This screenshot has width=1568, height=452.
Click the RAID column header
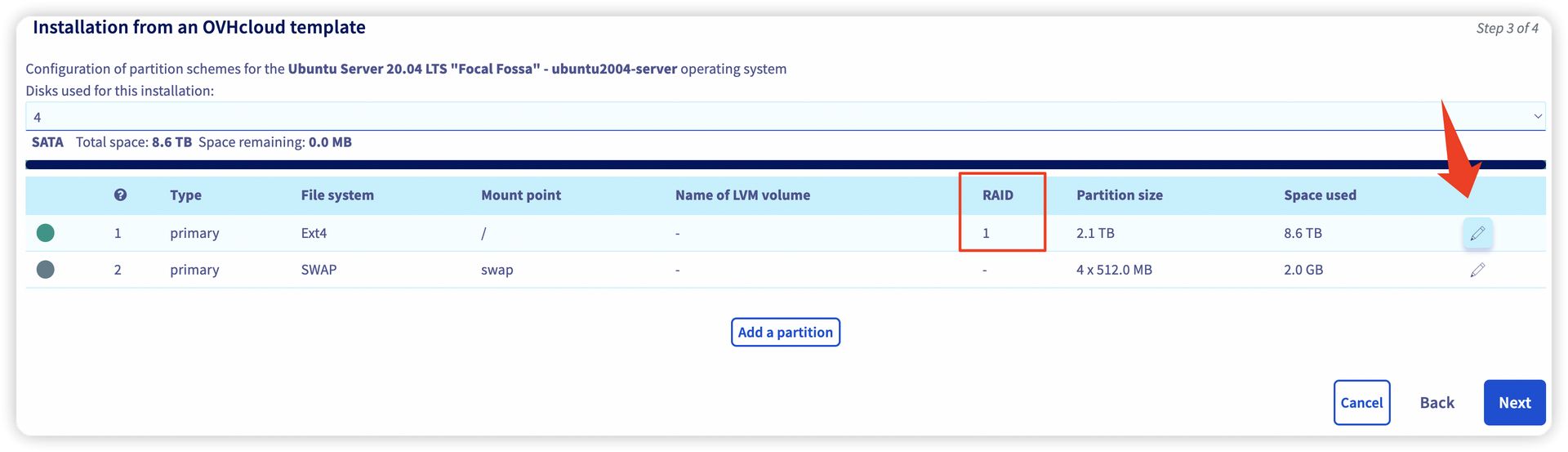pos(998,195)
